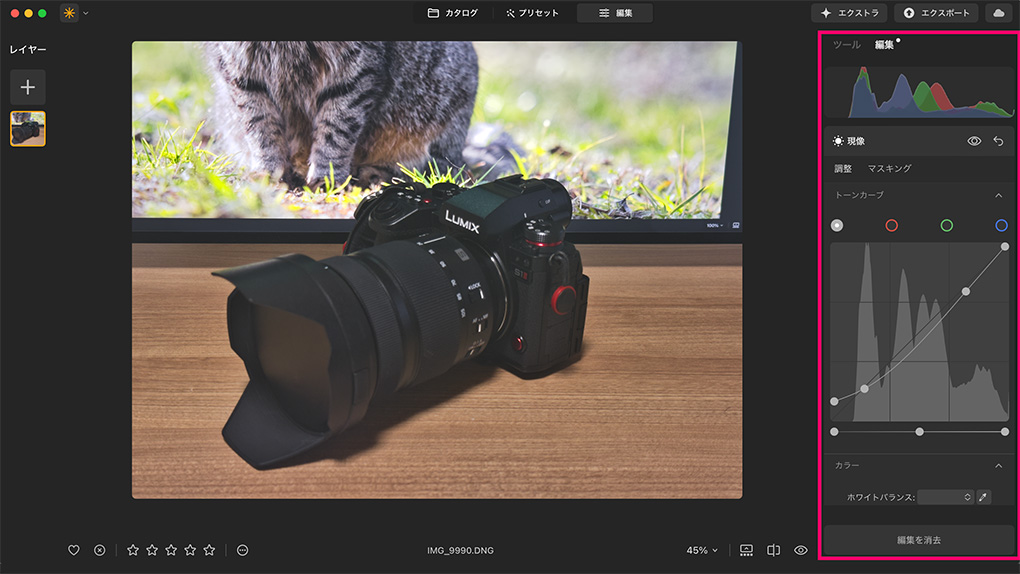Image resolution: width=1020 pixels, height=574 pixels.
Task: Click the bottom-left black curve point
Action: pyautogui.click(x=835, y=402)
